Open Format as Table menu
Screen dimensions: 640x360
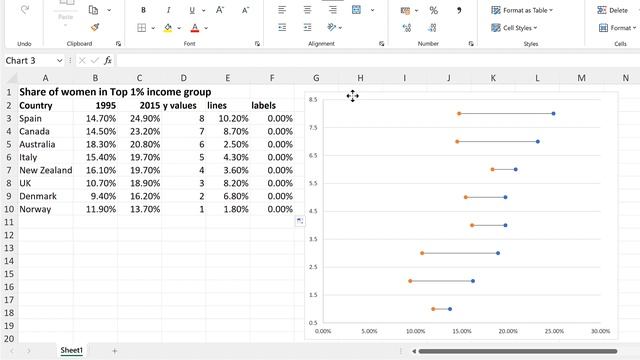pos(522,10)
